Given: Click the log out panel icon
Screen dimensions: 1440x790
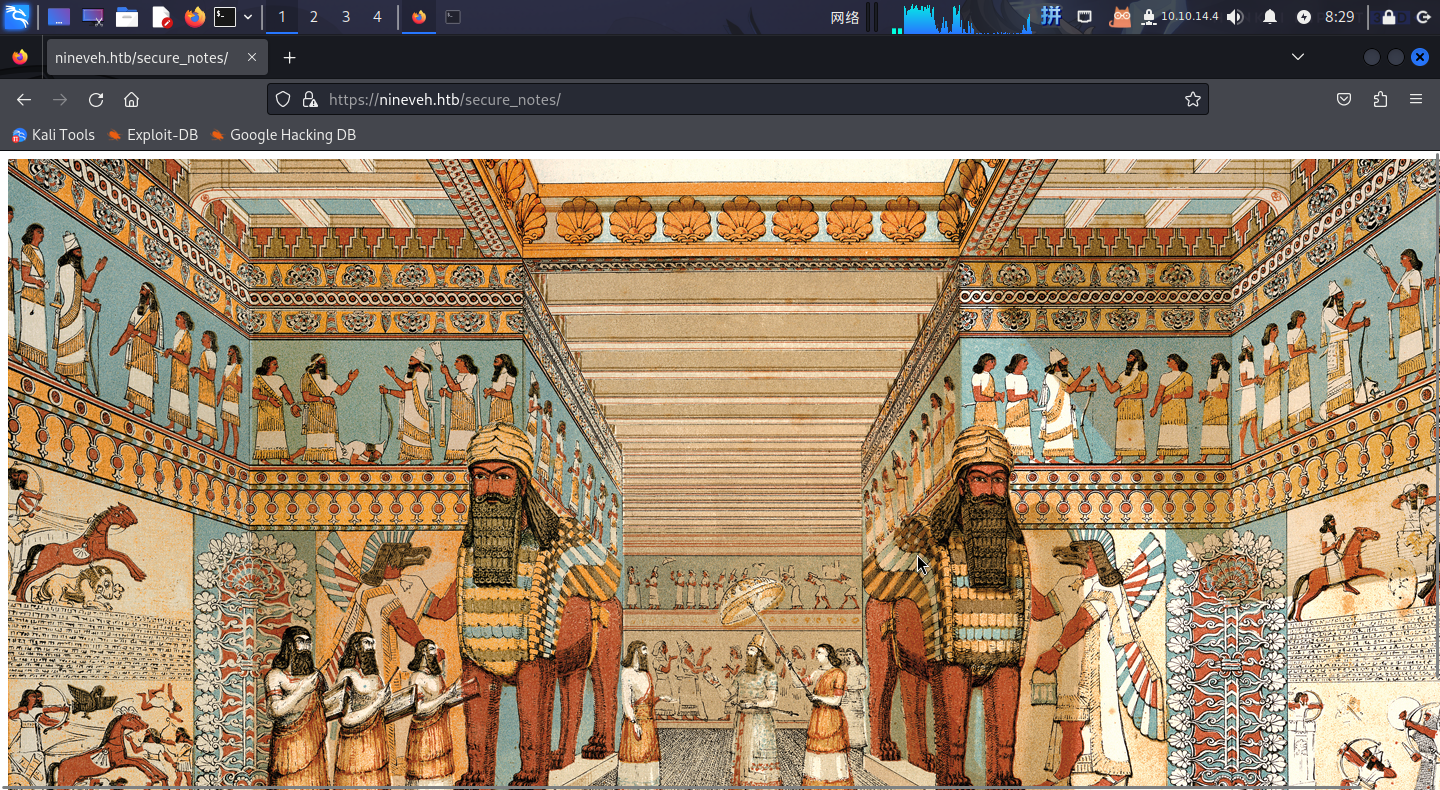Looking at the screenshot, I should tap(1423, 17).
